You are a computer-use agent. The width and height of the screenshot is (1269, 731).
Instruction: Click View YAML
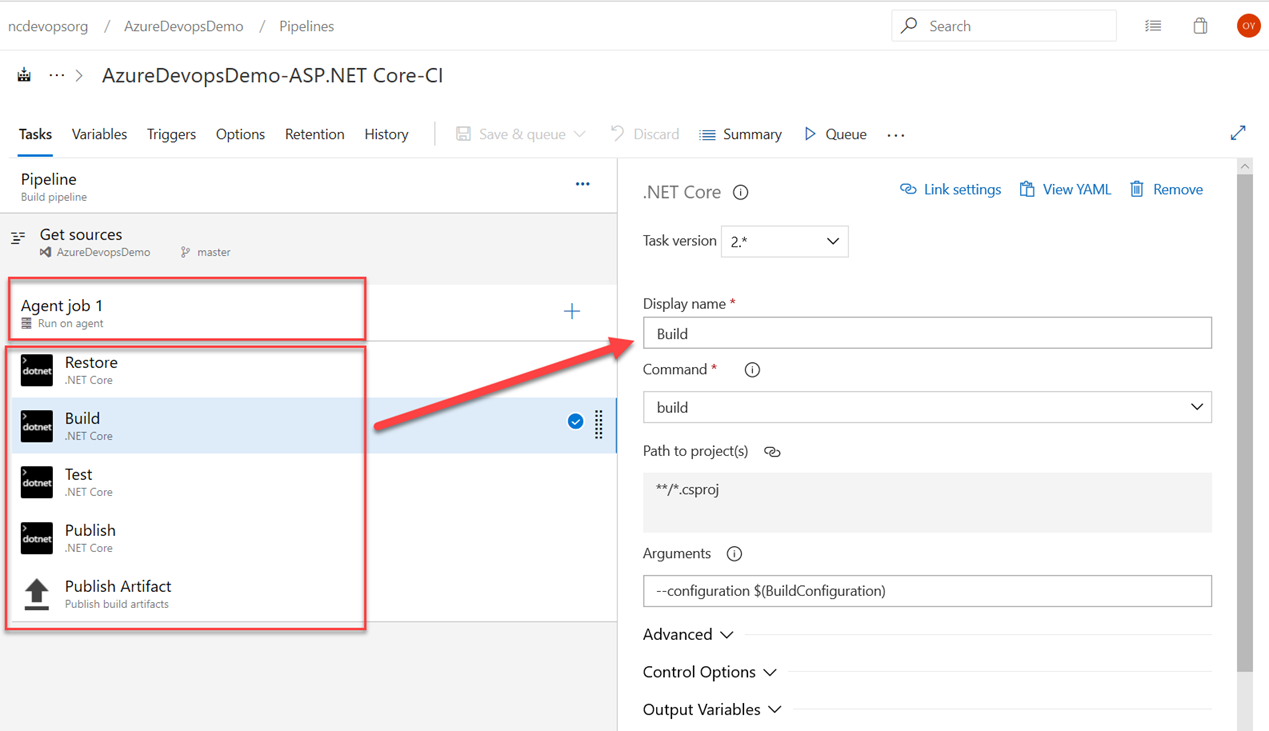pos(1065,189)
